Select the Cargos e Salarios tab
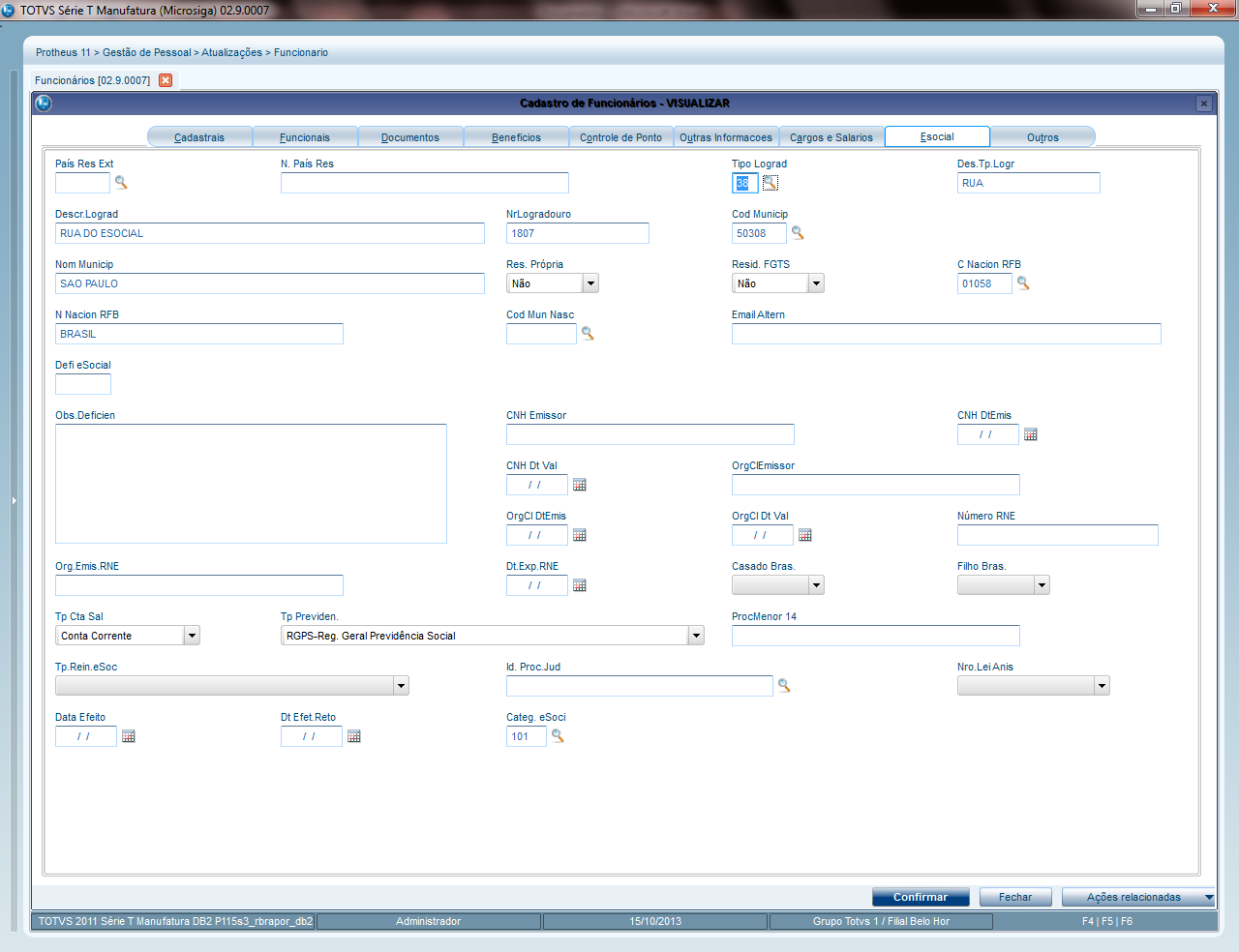Image resolution: width=1239 pixels, height=952 pixels. (x=831, y=137)
